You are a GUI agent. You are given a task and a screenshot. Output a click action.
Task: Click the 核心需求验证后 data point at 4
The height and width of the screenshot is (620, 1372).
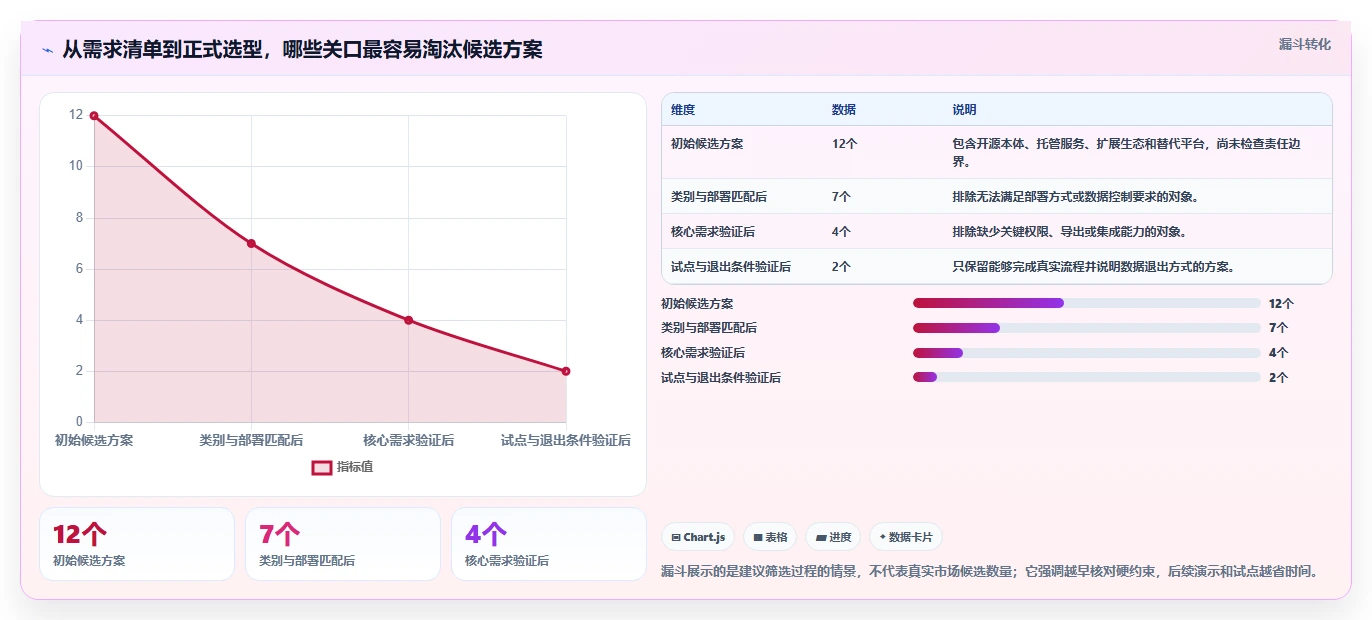408,320
